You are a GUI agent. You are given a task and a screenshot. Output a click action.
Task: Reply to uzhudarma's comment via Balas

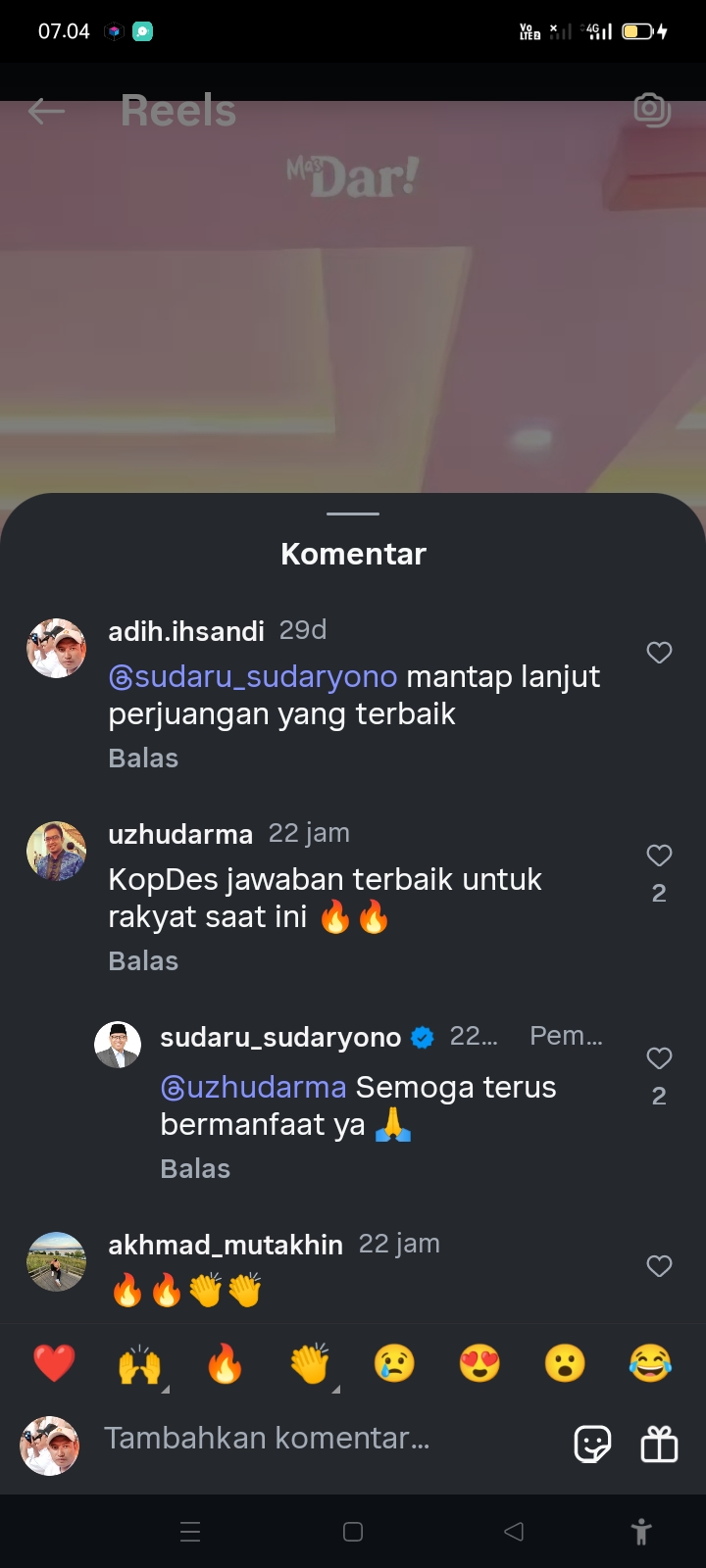(x=143, y=961)
